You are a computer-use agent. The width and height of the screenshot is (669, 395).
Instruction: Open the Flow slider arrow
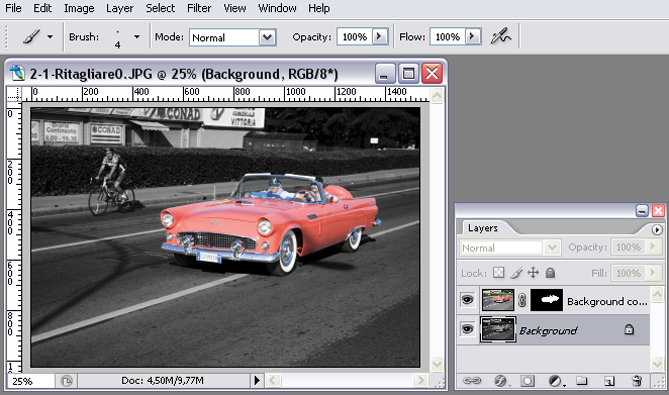(473, 37)
